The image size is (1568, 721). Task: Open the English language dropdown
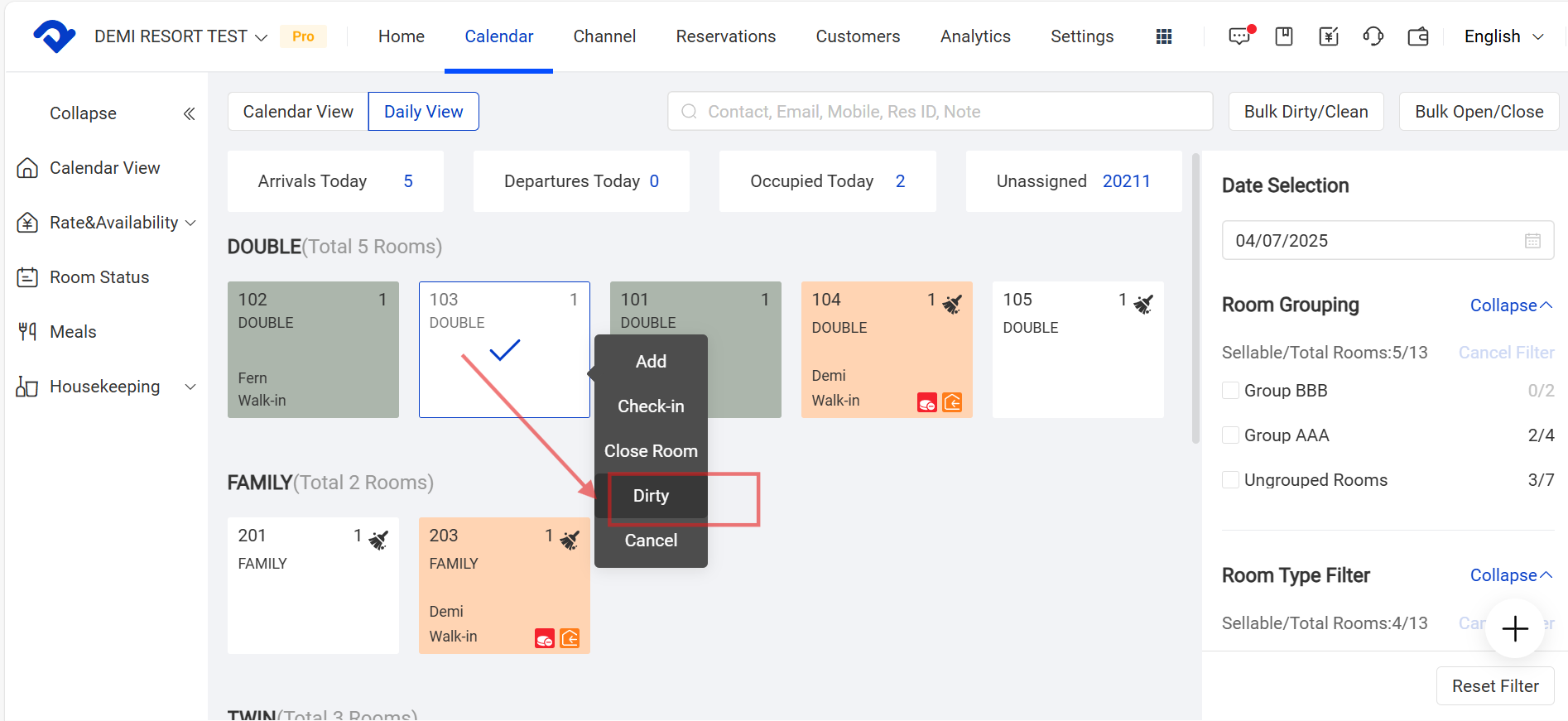coord(1503,36)
